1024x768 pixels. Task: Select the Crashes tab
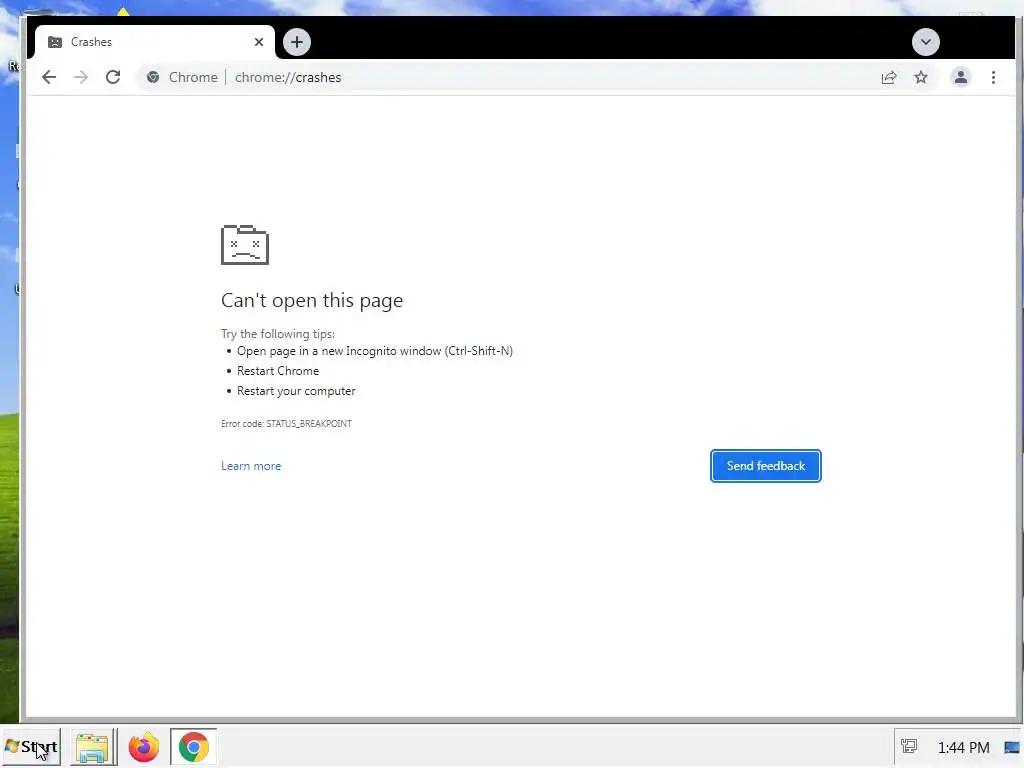click(x=155, y=42)
